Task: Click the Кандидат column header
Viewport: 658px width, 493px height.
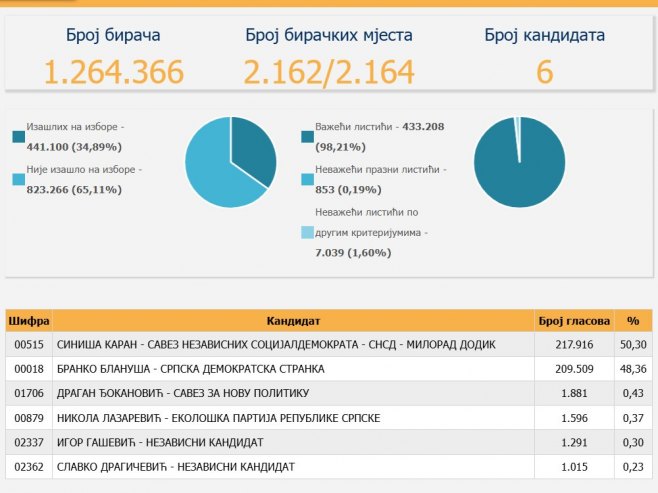Action: [x=292, y=321]
